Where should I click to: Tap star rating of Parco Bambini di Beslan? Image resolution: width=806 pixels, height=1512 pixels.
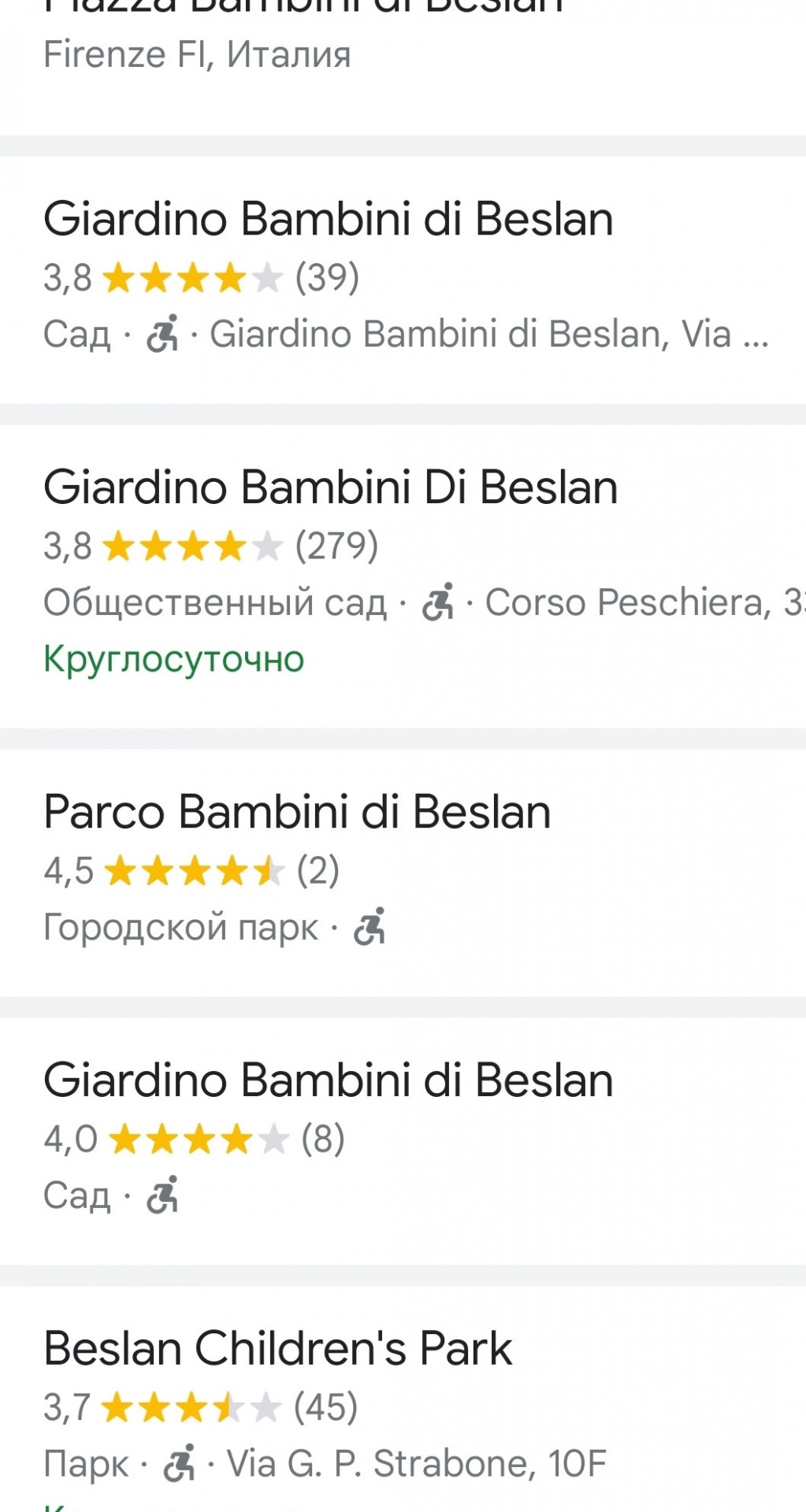194,870
